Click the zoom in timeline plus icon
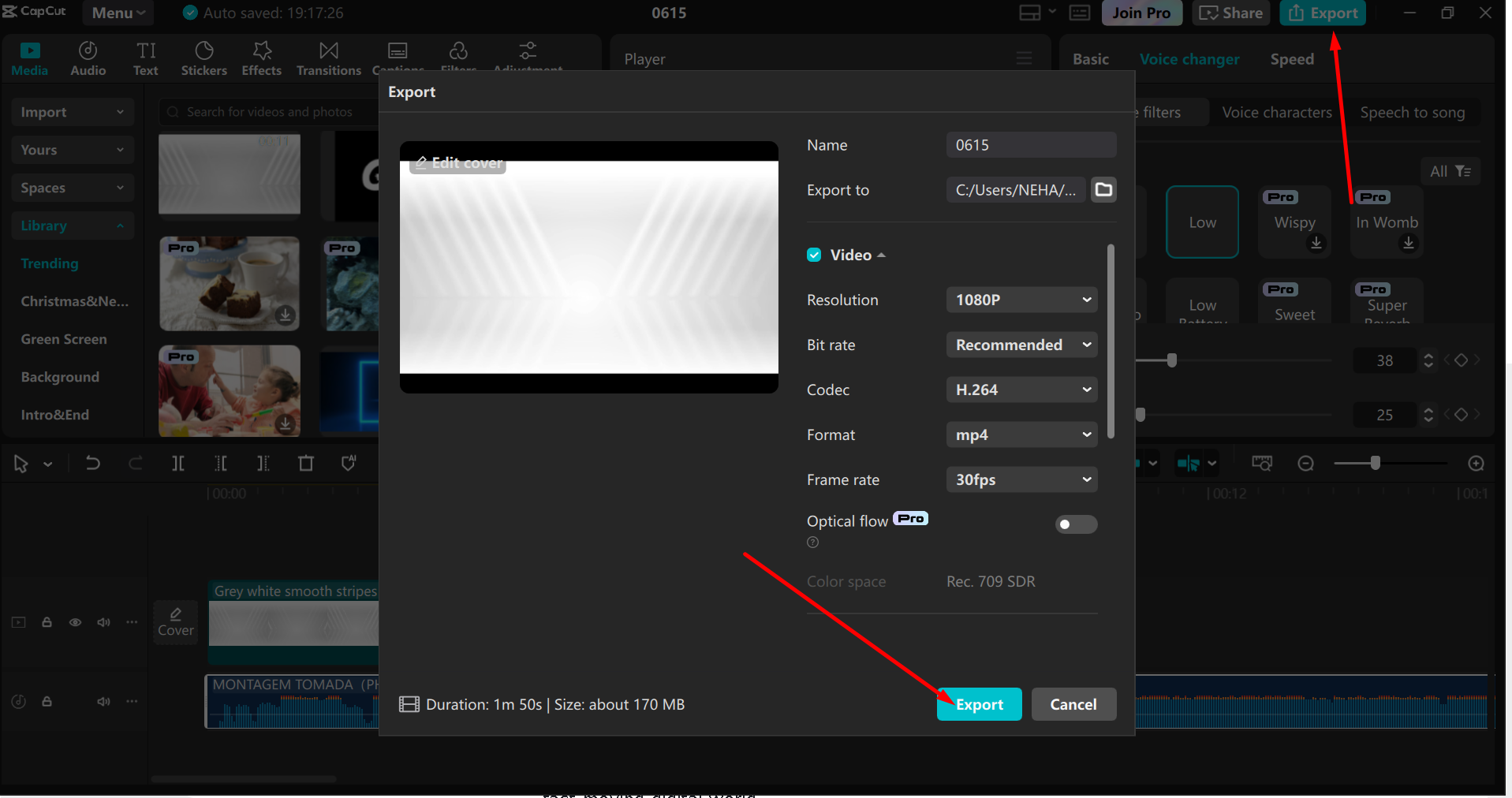 (x=1476, y=464)
